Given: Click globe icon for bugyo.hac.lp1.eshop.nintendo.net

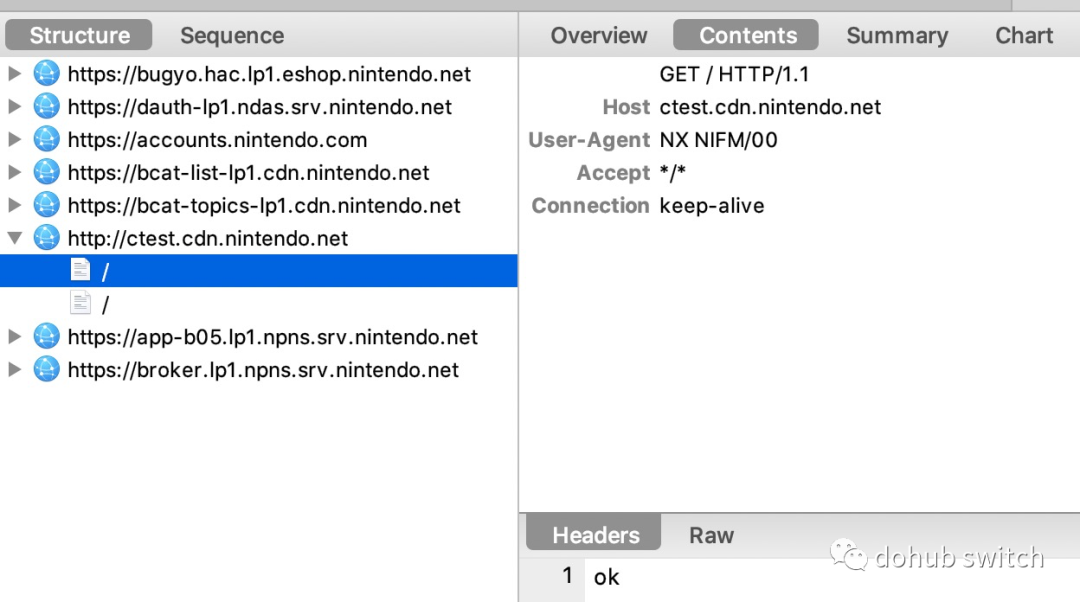Looking at the screenshot, I should click(x=46, y=74).
